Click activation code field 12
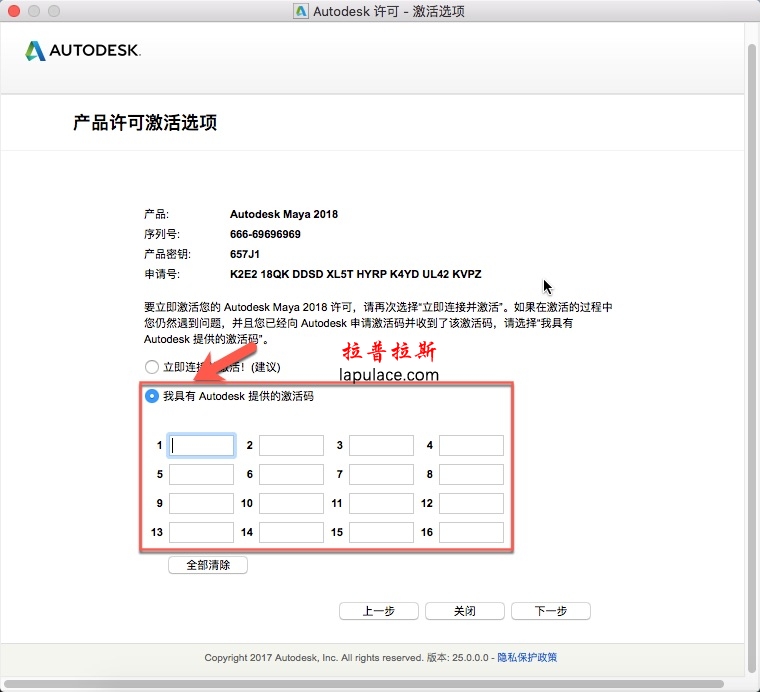 click(x=471, y=503)
